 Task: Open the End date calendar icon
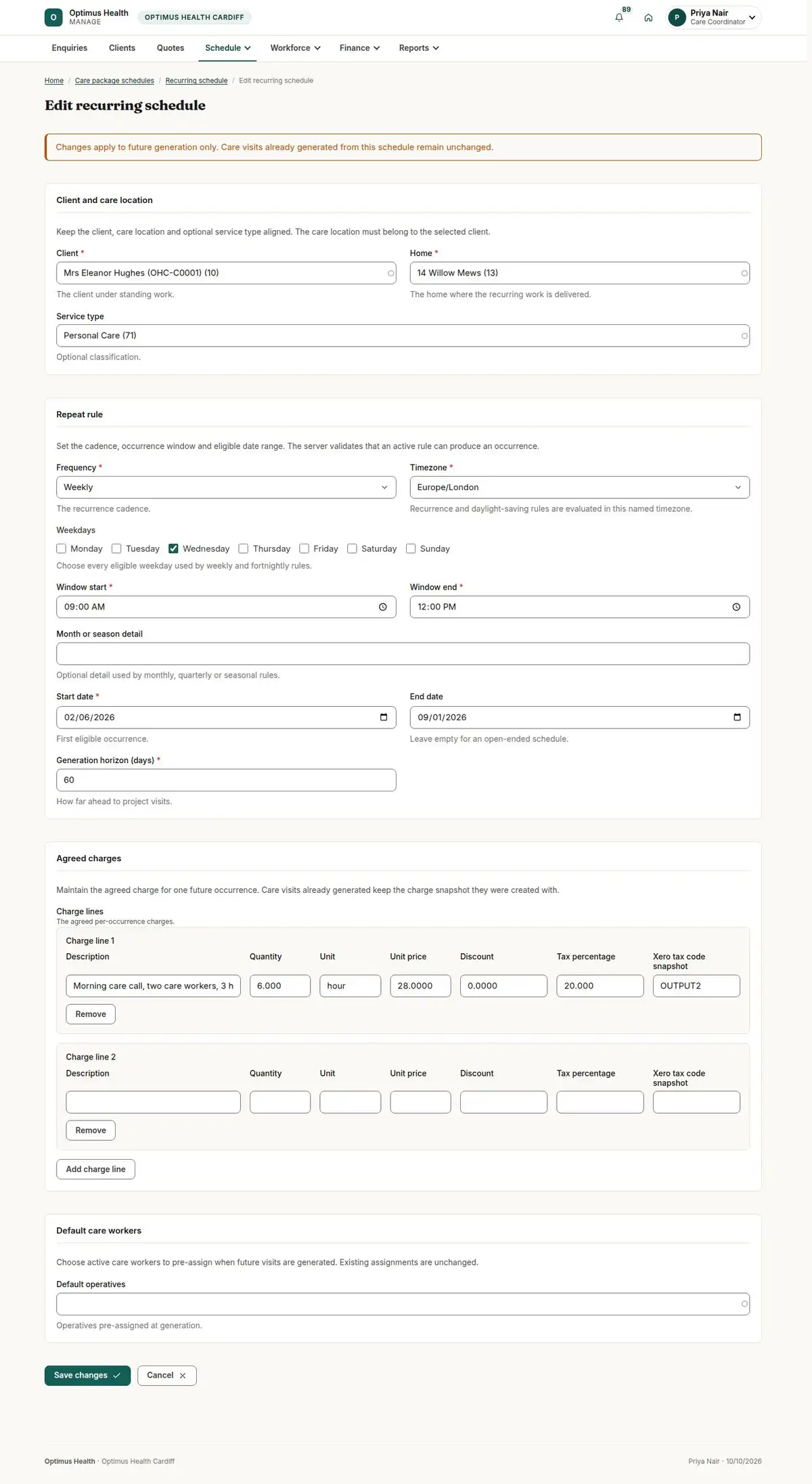point(737,718)
